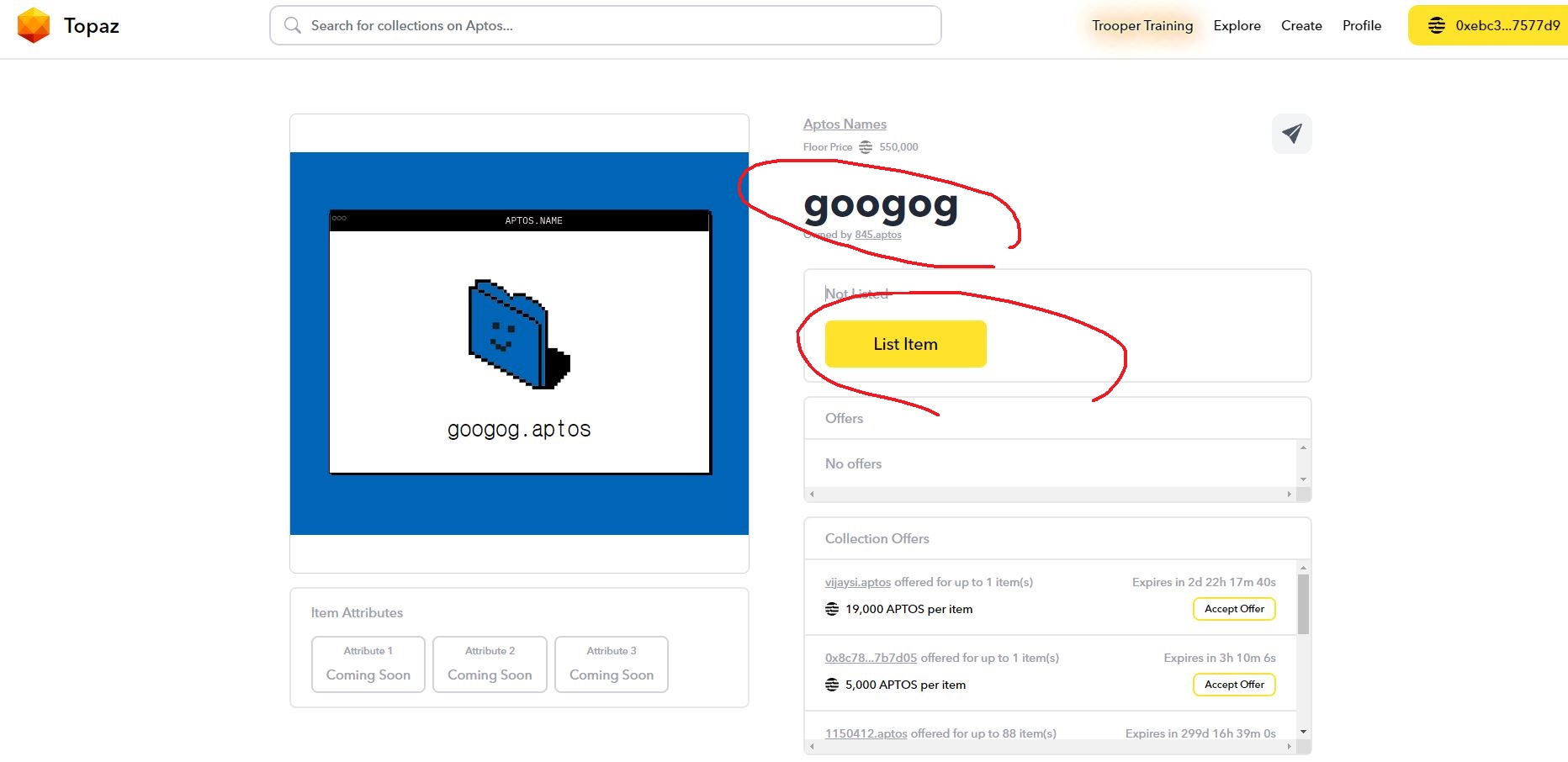The width and height of the screenshot is (1568, 762).
Task: Click Collection Offers scroll left arrow
Action: (812, 746)
